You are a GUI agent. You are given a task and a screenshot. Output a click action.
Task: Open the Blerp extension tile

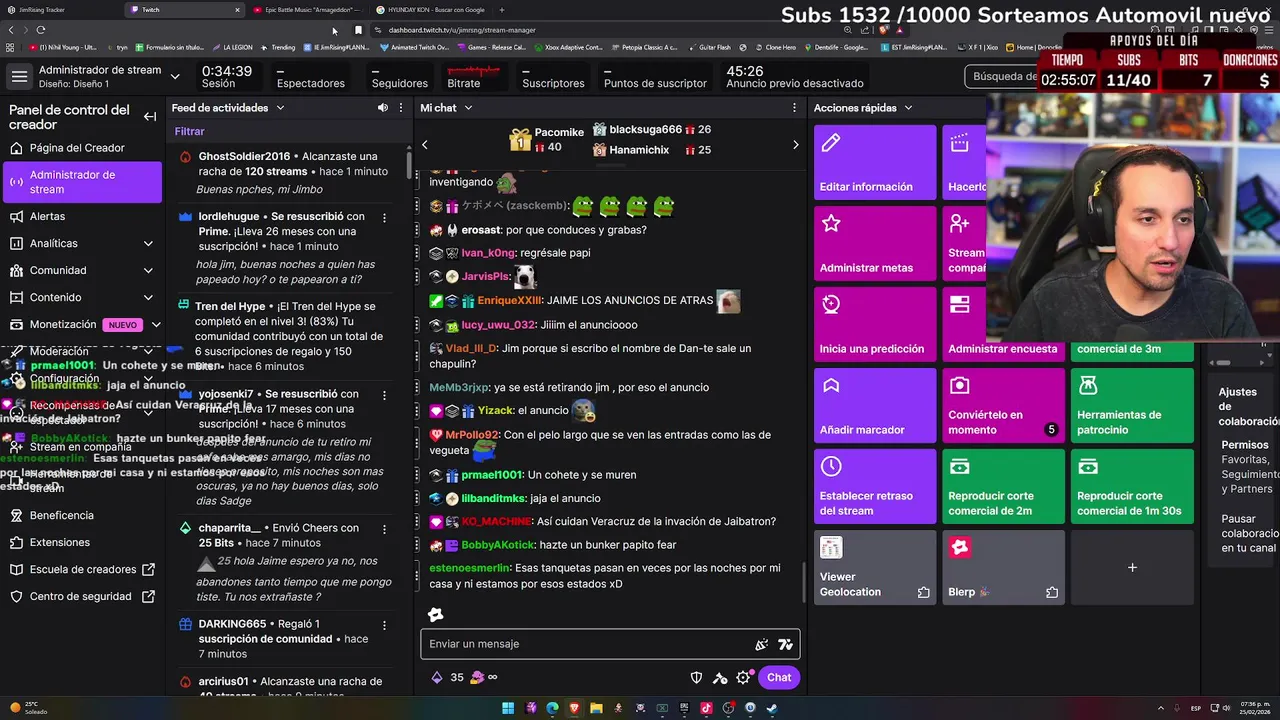click(1003, 567)
